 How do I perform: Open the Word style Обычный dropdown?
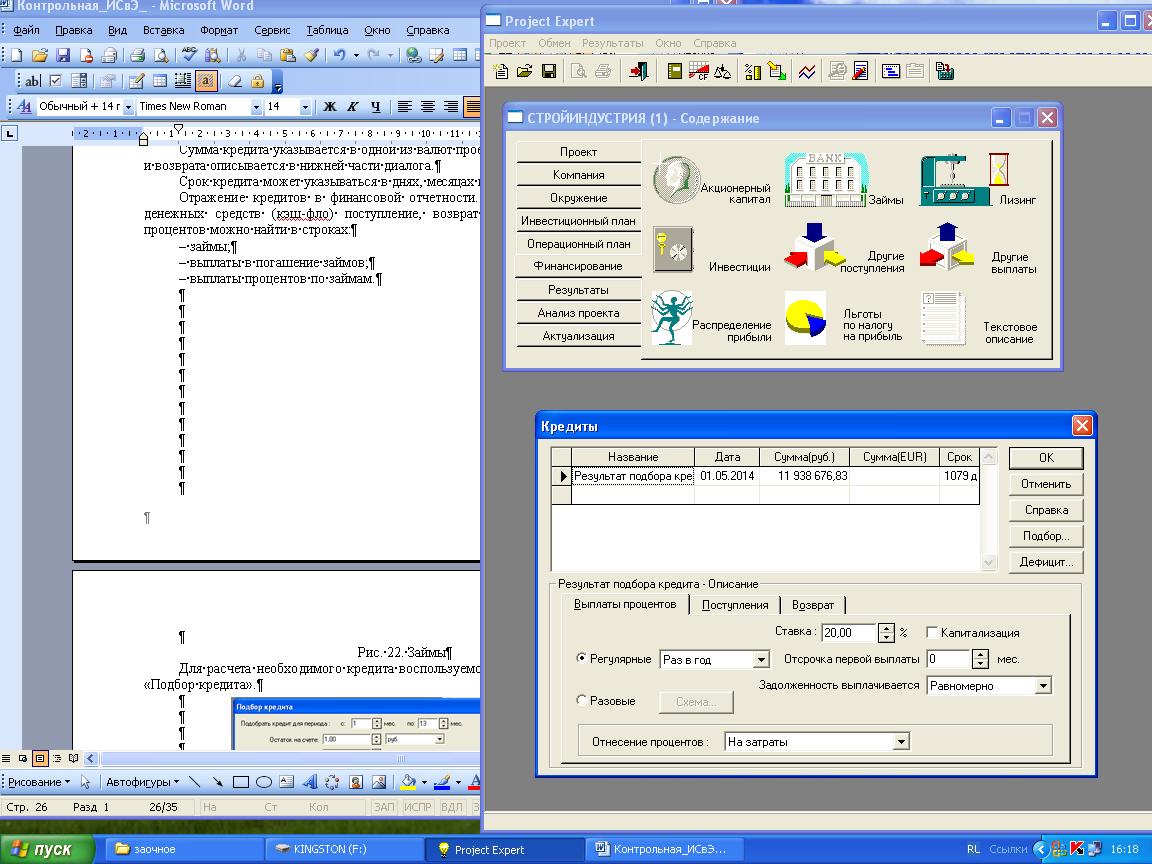(128, 107)
